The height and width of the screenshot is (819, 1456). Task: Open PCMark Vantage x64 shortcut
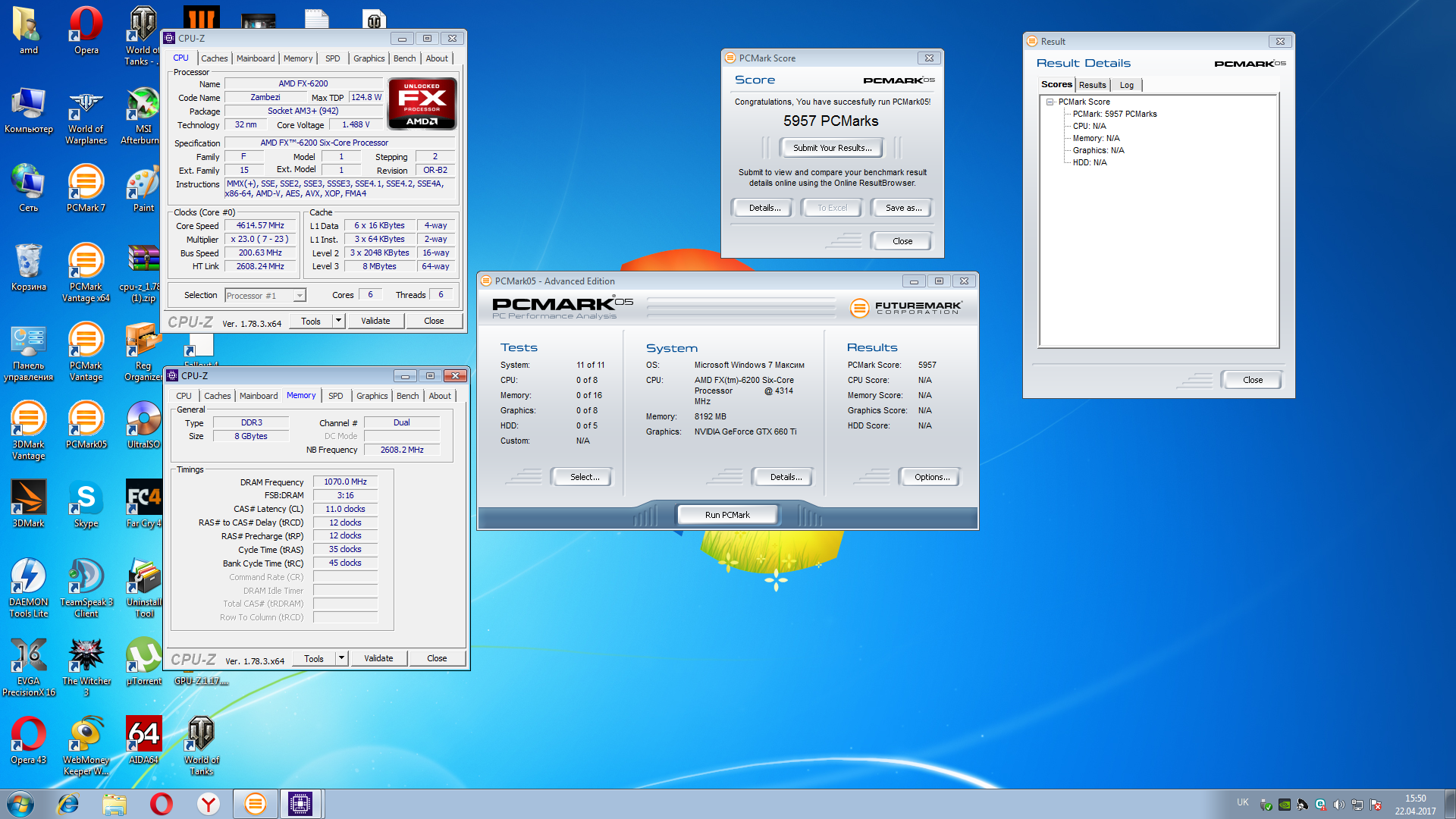click(x=86, y=273)
